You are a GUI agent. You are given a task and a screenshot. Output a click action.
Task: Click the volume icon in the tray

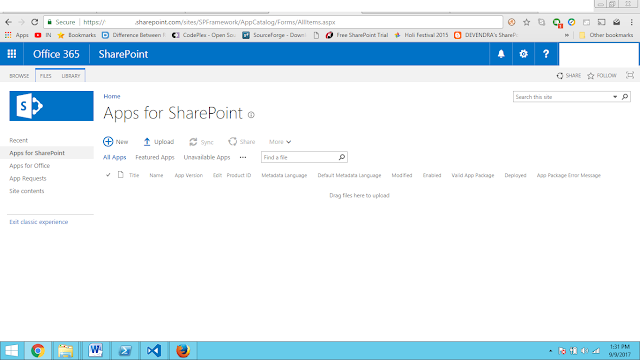(x=584, y=351)
